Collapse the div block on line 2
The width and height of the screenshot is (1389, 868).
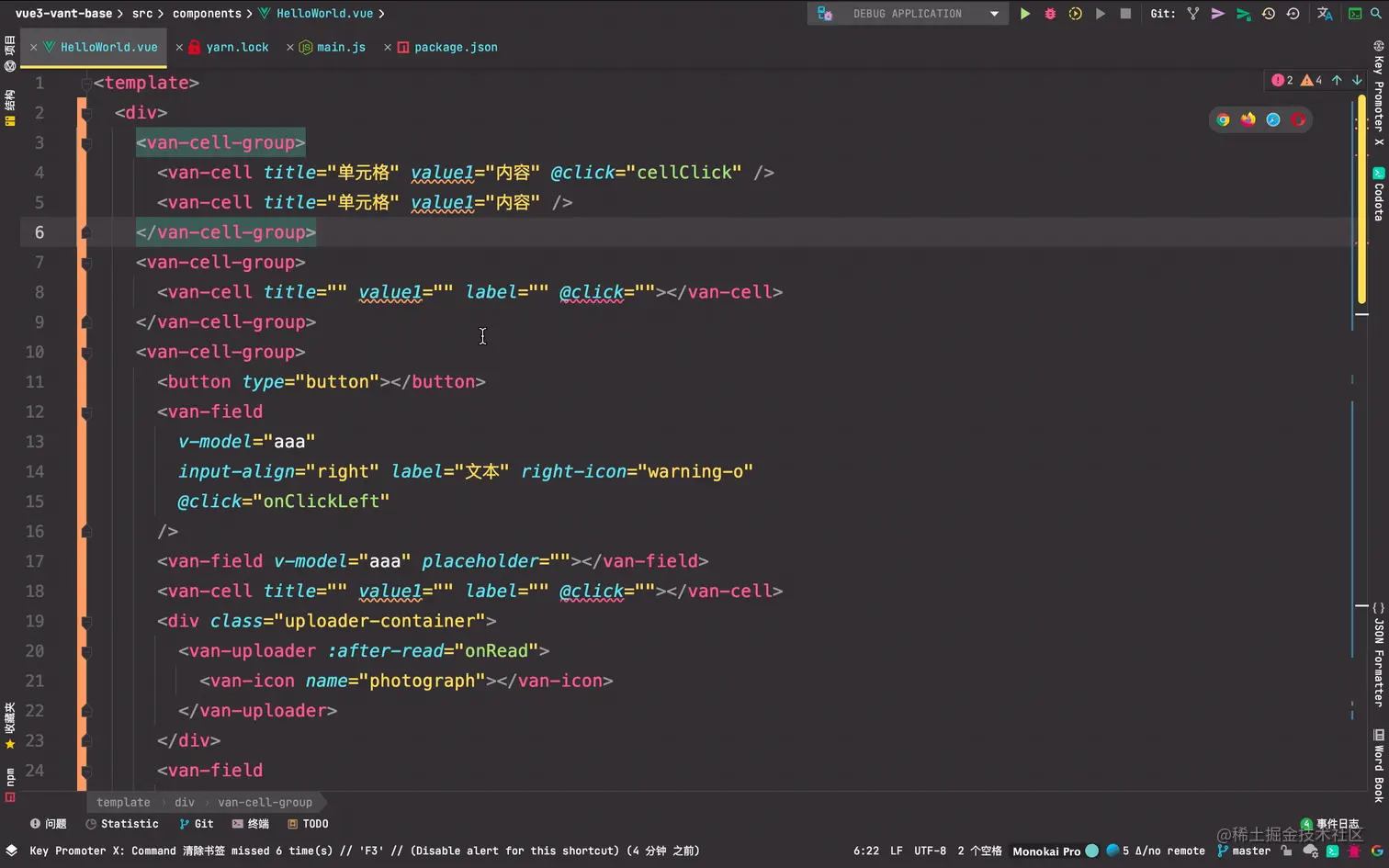tap(86, 113)
